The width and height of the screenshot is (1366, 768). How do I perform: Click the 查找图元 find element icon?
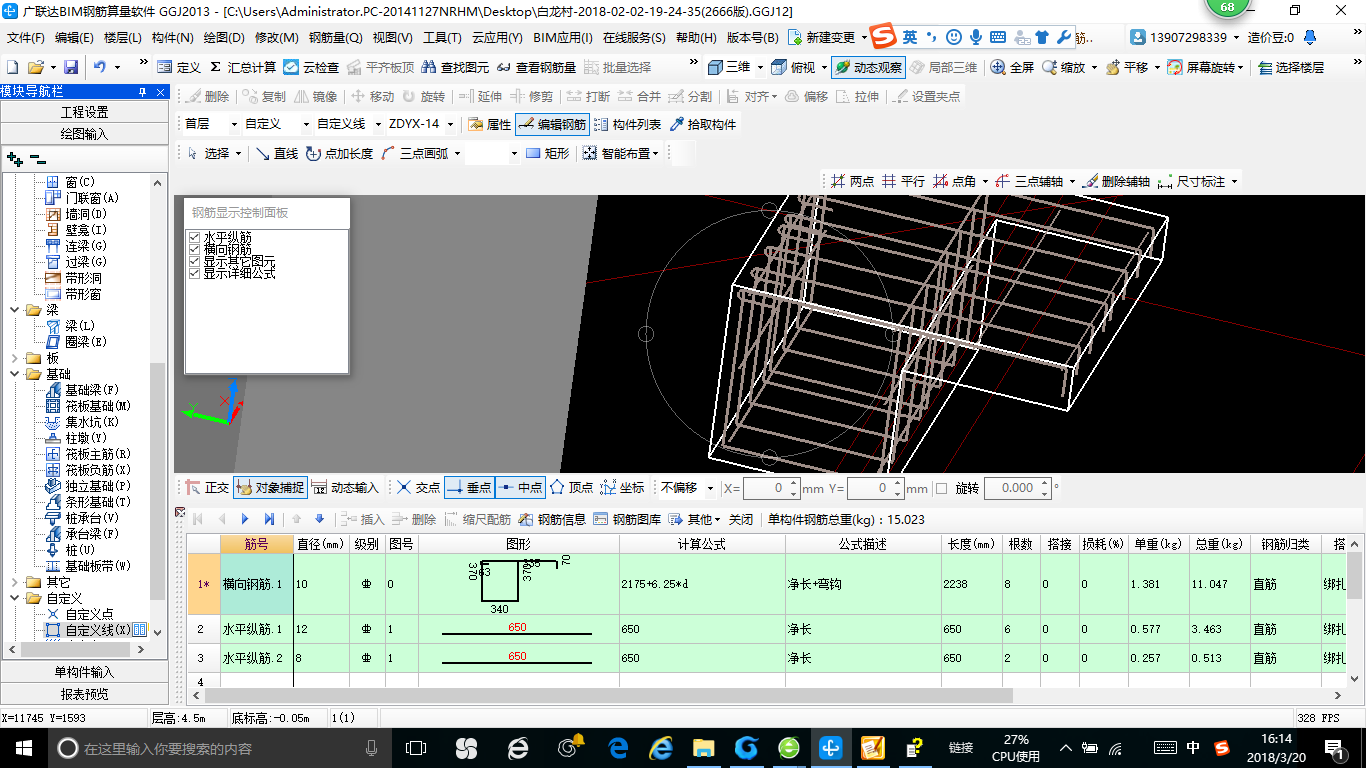tap(457, 67)
